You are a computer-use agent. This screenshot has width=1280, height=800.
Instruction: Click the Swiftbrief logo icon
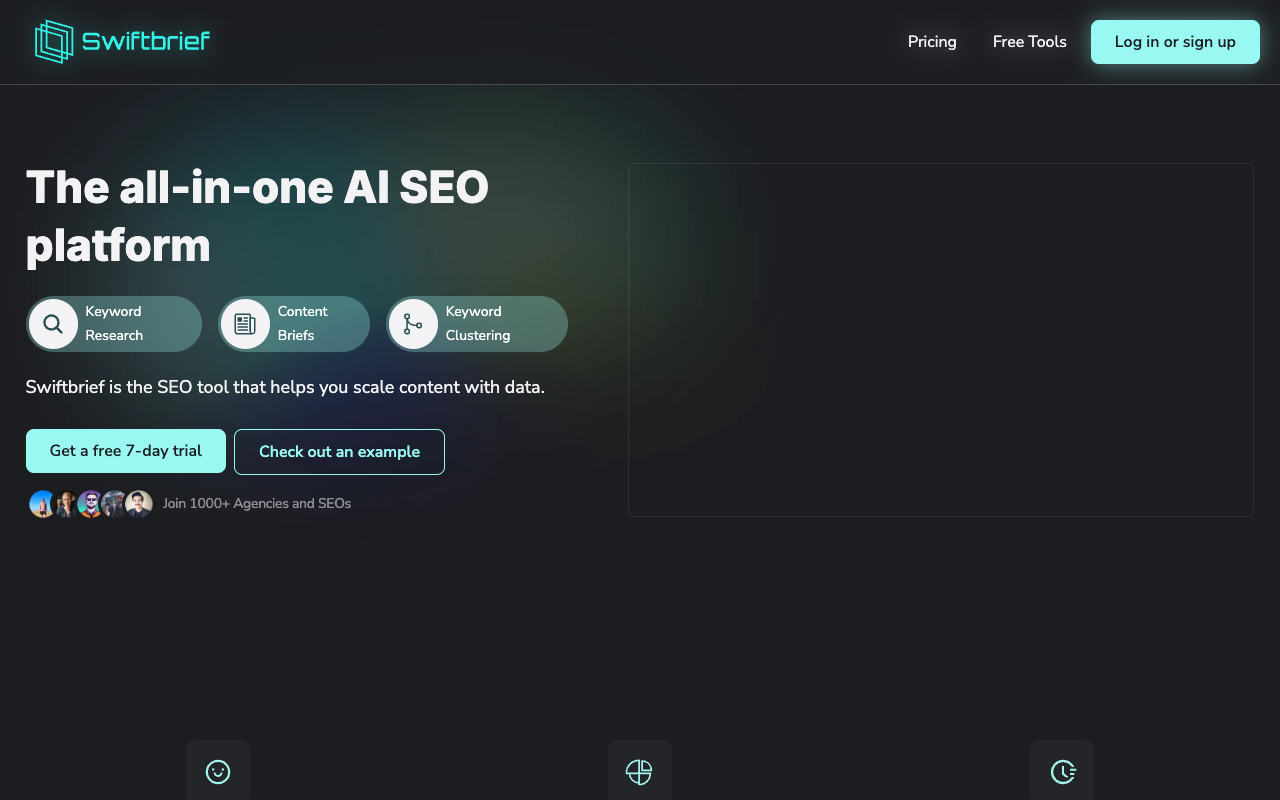(54, 42)
